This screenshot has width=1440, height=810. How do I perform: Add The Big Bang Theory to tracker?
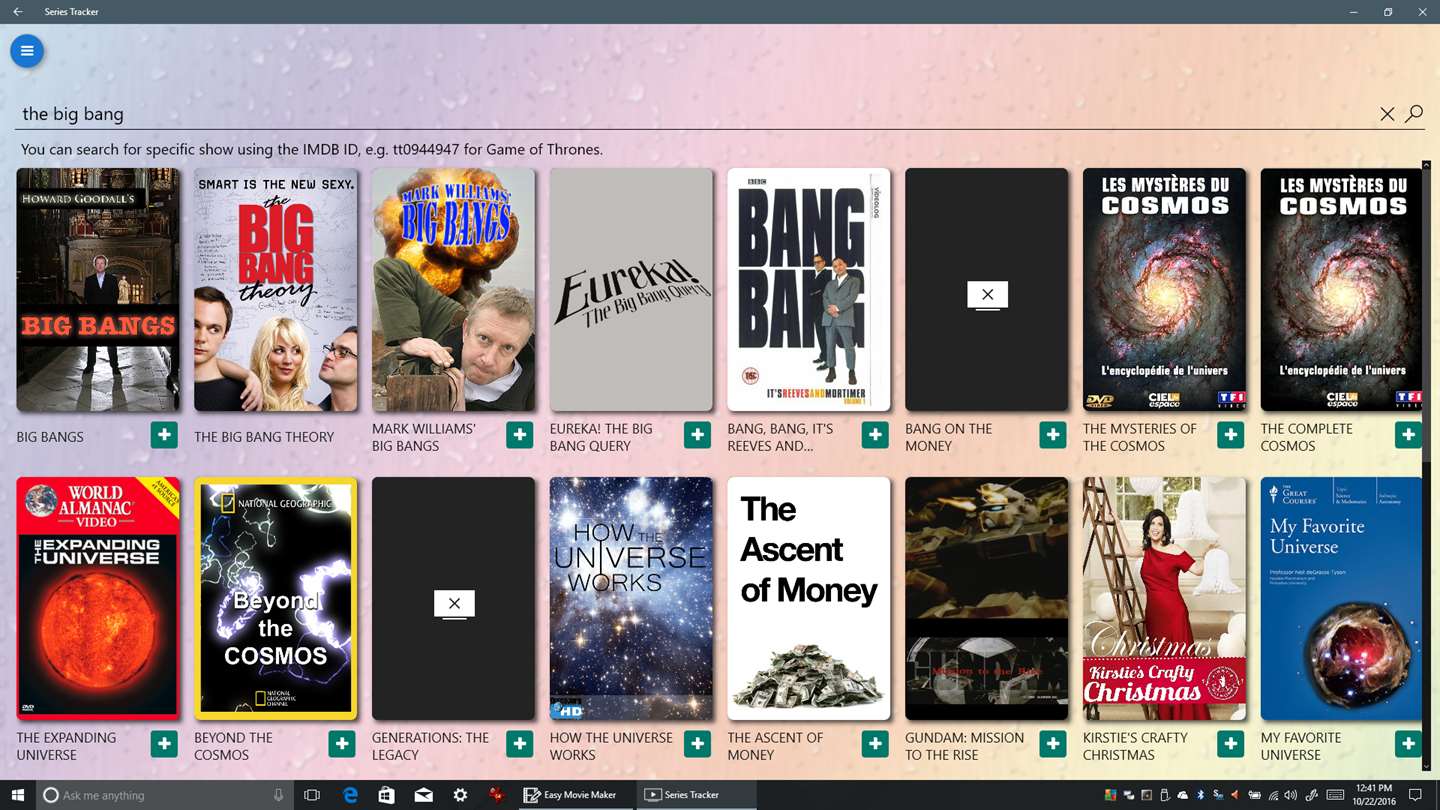coord(342,435)
